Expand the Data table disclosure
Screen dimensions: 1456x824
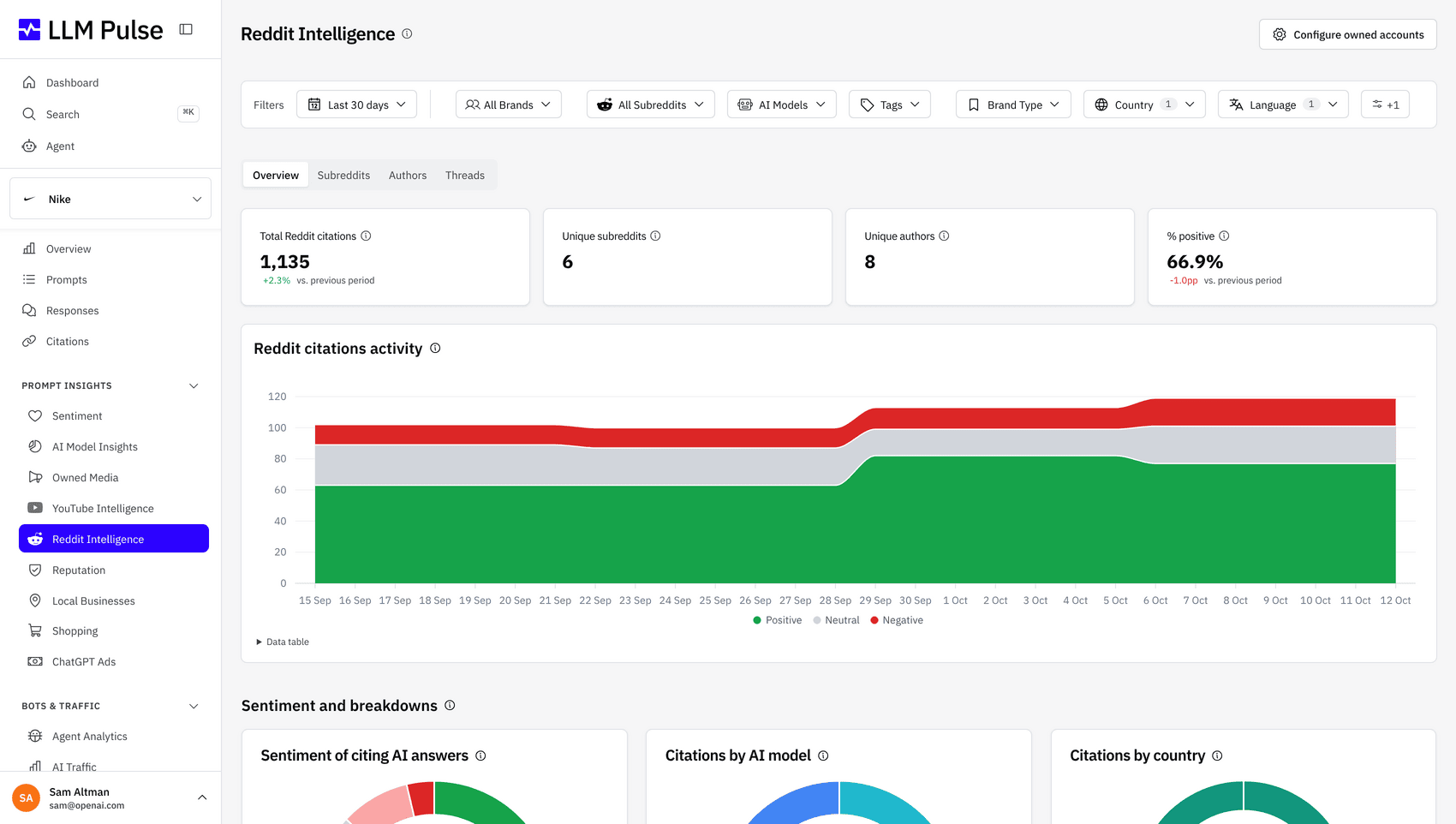click(x=283, y=642)
